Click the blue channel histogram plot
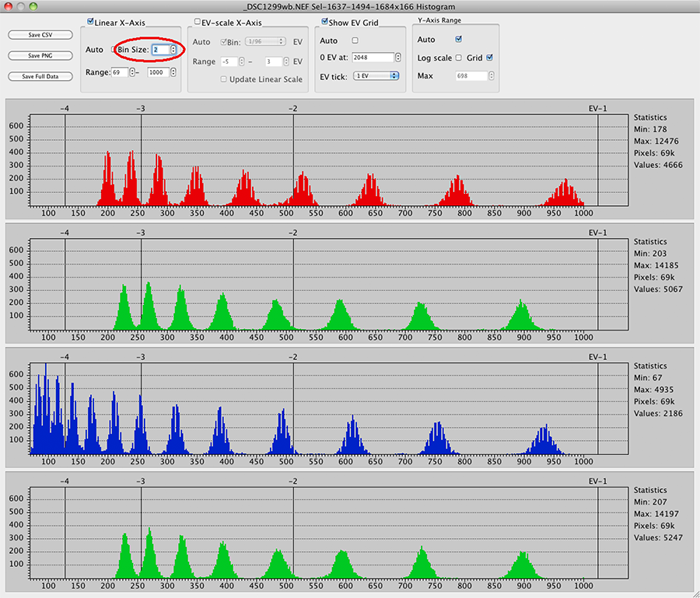The width and height of the screenshot is (700, 598). pyautogui.click(x=329, y=409)
